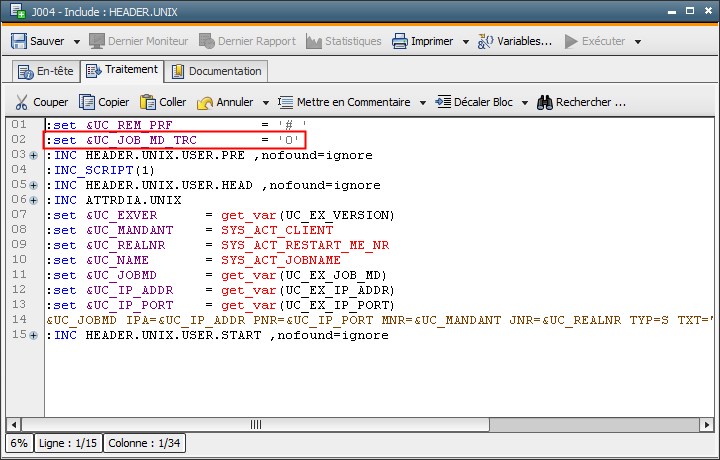This screenshot has width=720, height=460.
Task: Click line number 07 in gutter
Action: click(19, 214)
